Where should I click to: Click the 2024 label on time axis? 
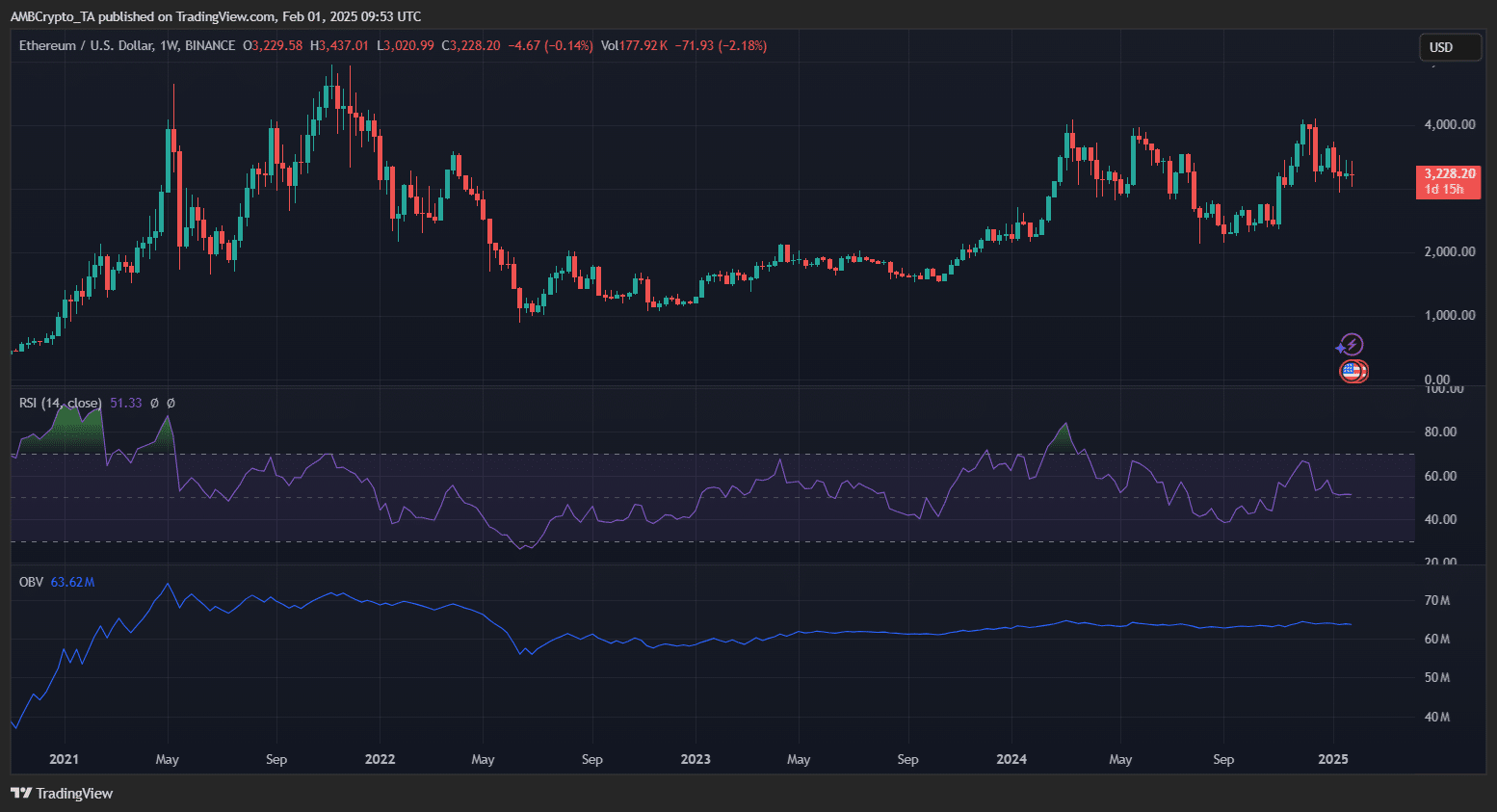point(1011,759)
